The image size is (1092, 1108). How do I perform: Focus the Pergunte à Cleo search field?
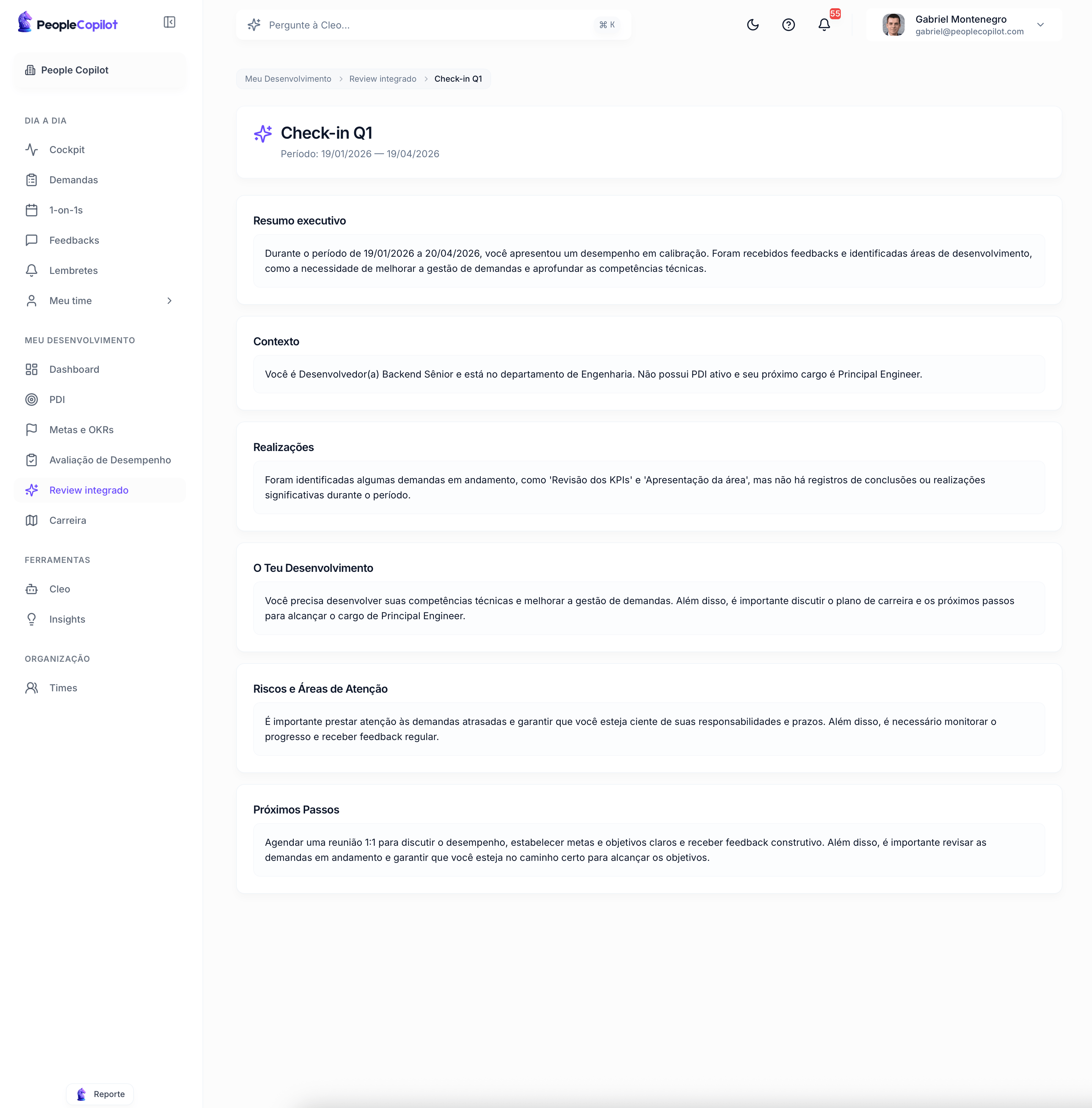pos(433,25)
